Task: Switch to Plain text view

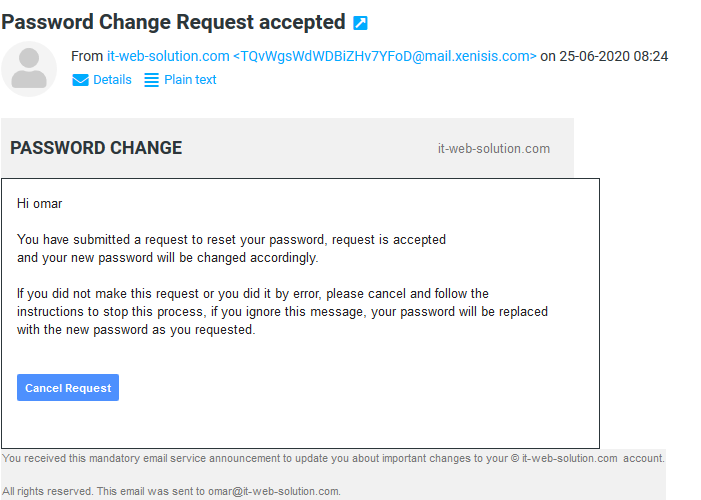Action: click(190, 80)
